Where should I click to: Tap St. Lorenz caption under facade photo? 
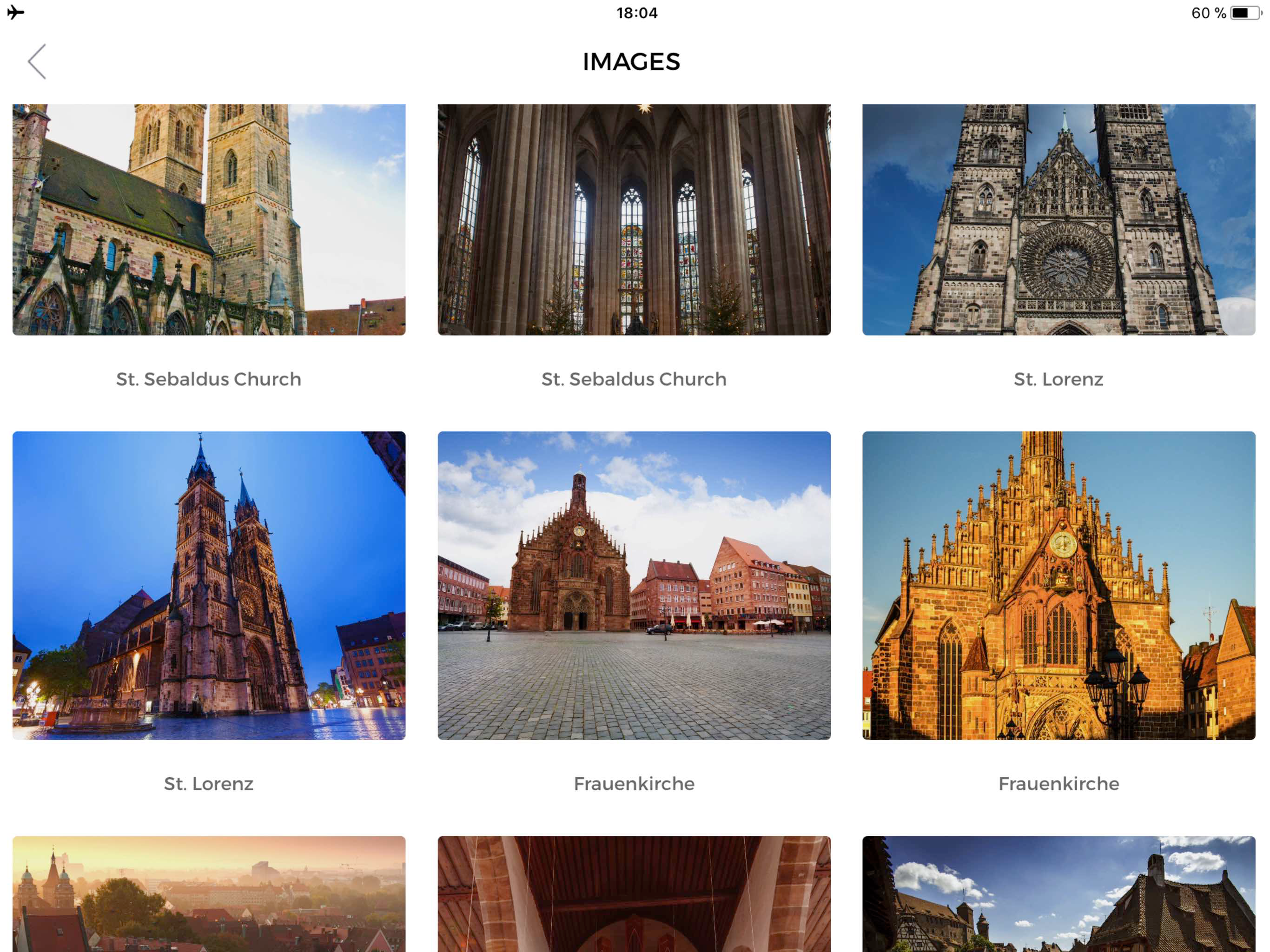click(x=1058, y=379)
